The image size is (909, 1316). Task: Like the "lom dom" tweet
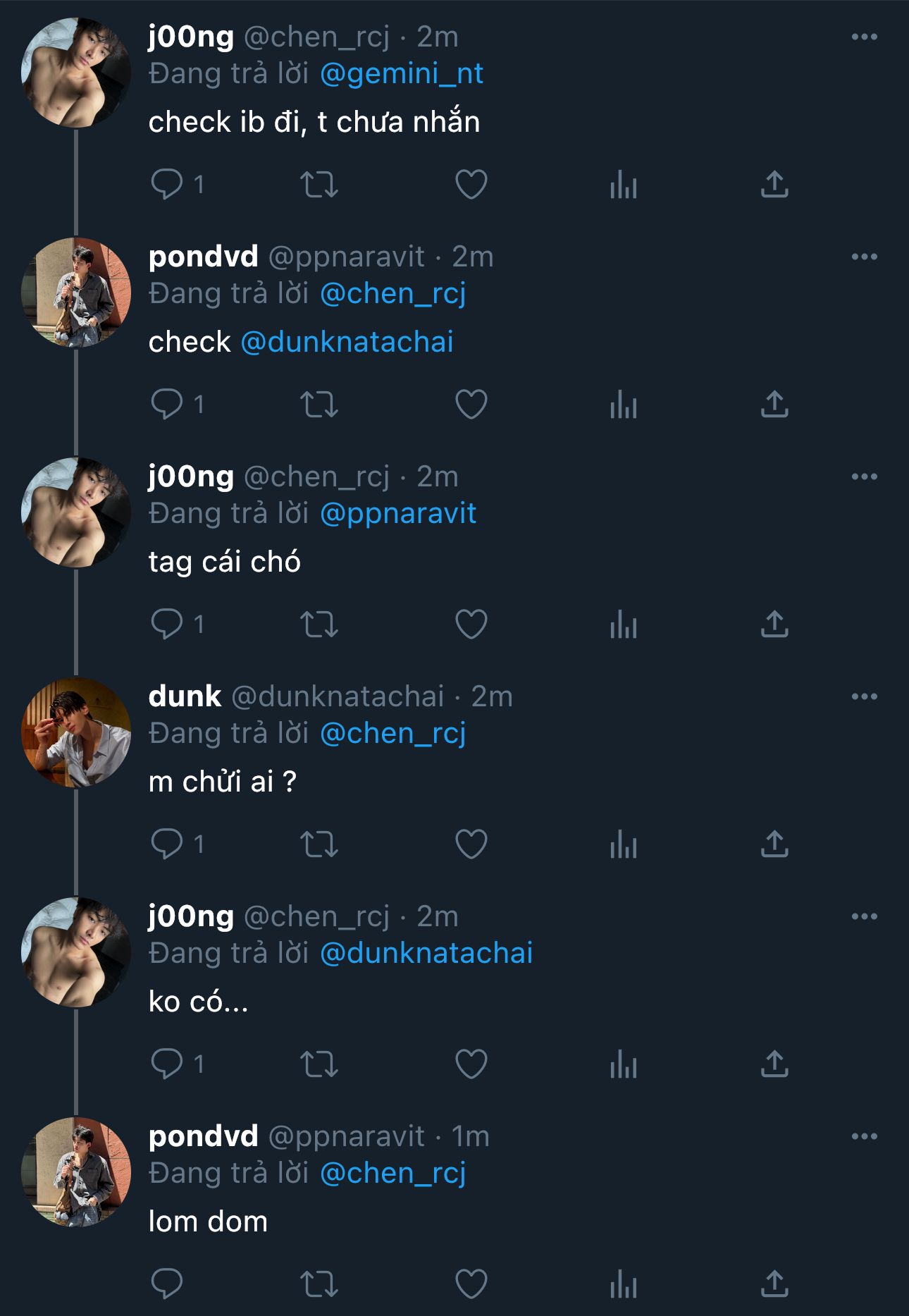(x=471, y=1284)
